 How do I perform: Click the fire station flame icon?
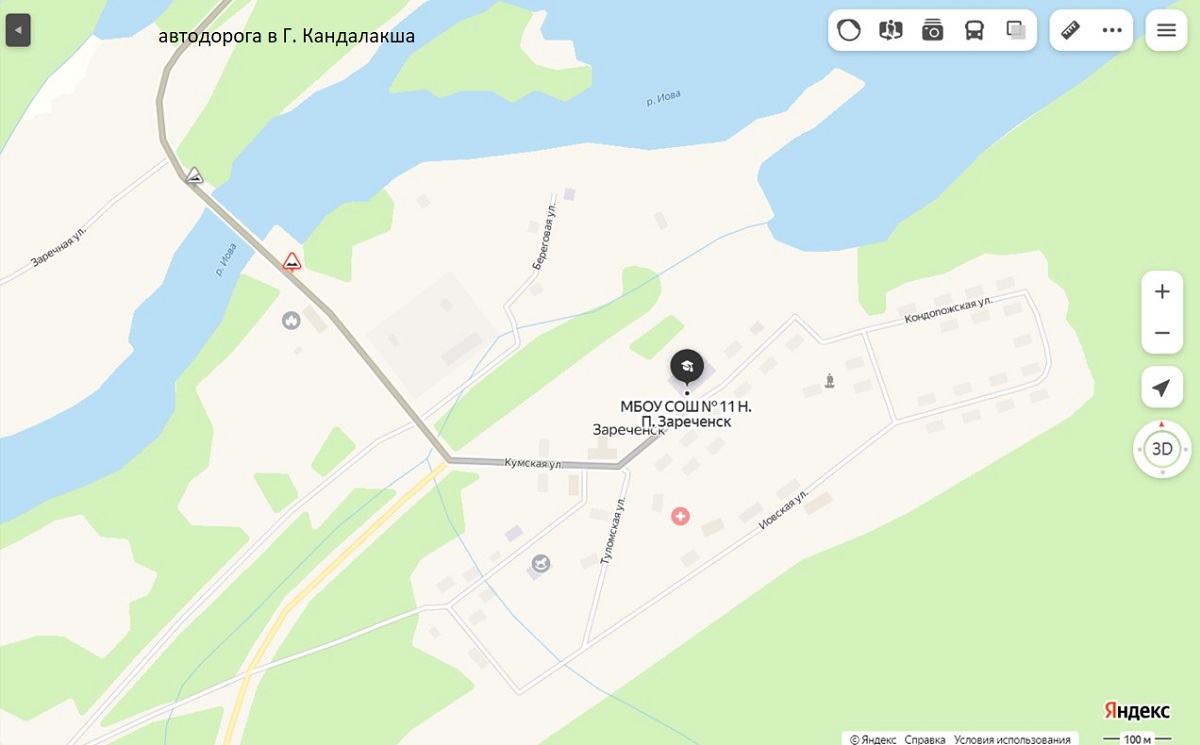coord(291,321)
